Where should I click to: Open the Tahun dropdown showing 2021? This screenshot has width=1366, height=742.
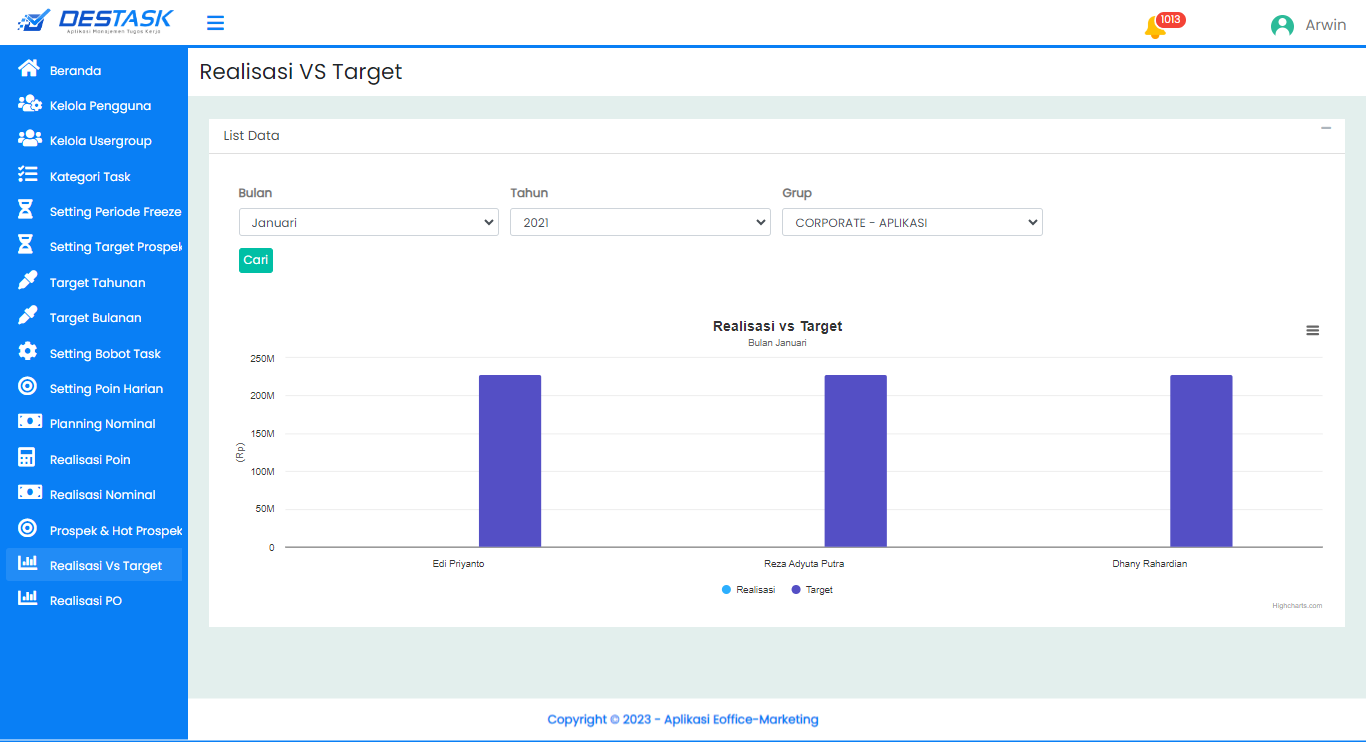pos(640,222)
